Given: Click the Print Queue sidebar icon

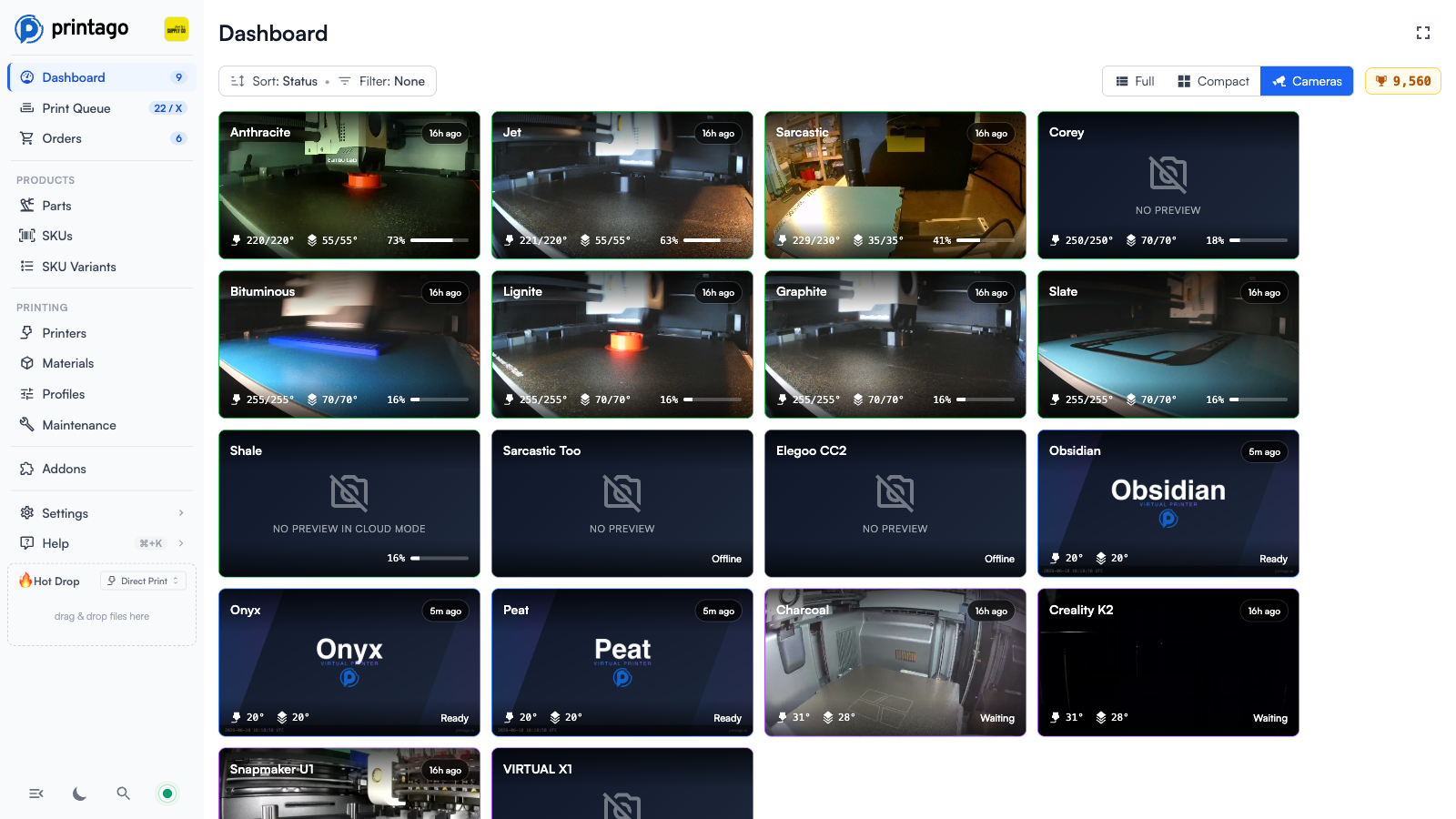Looking at the screenshot, I should click(27, 108).
